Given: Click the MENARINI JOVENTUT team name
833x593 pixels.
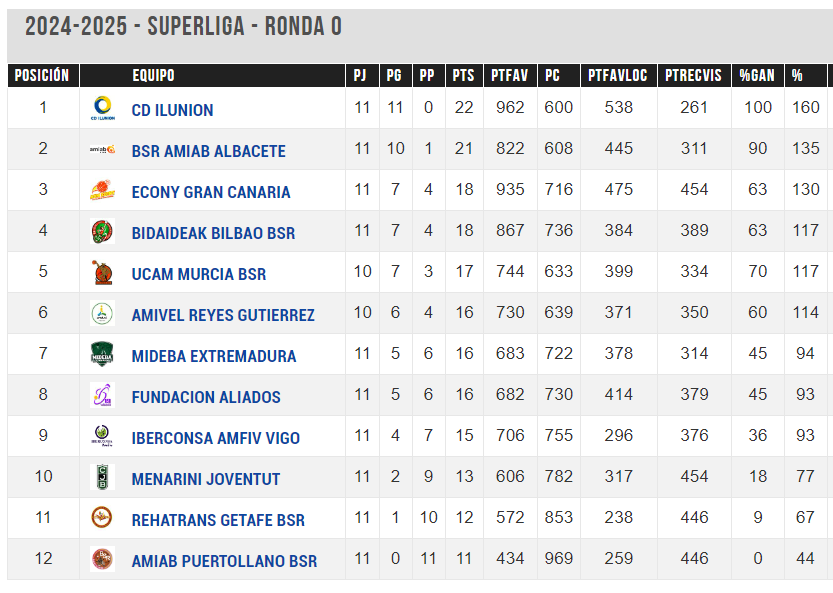Looking at the screenshot, I should [206, 479].
